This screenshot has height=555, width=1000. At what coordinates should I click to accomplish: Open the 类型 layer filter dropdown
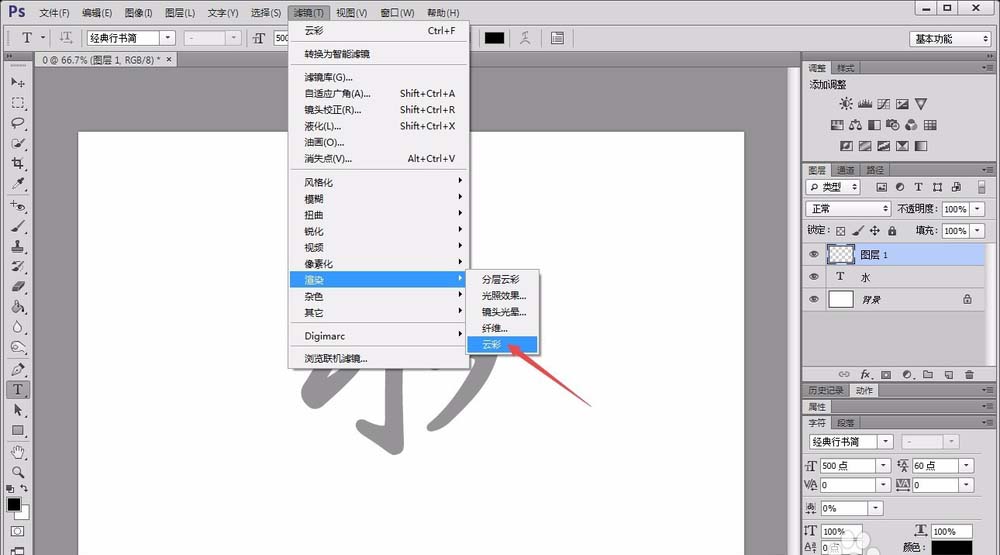pyautogui.click(x=833, y=187)
